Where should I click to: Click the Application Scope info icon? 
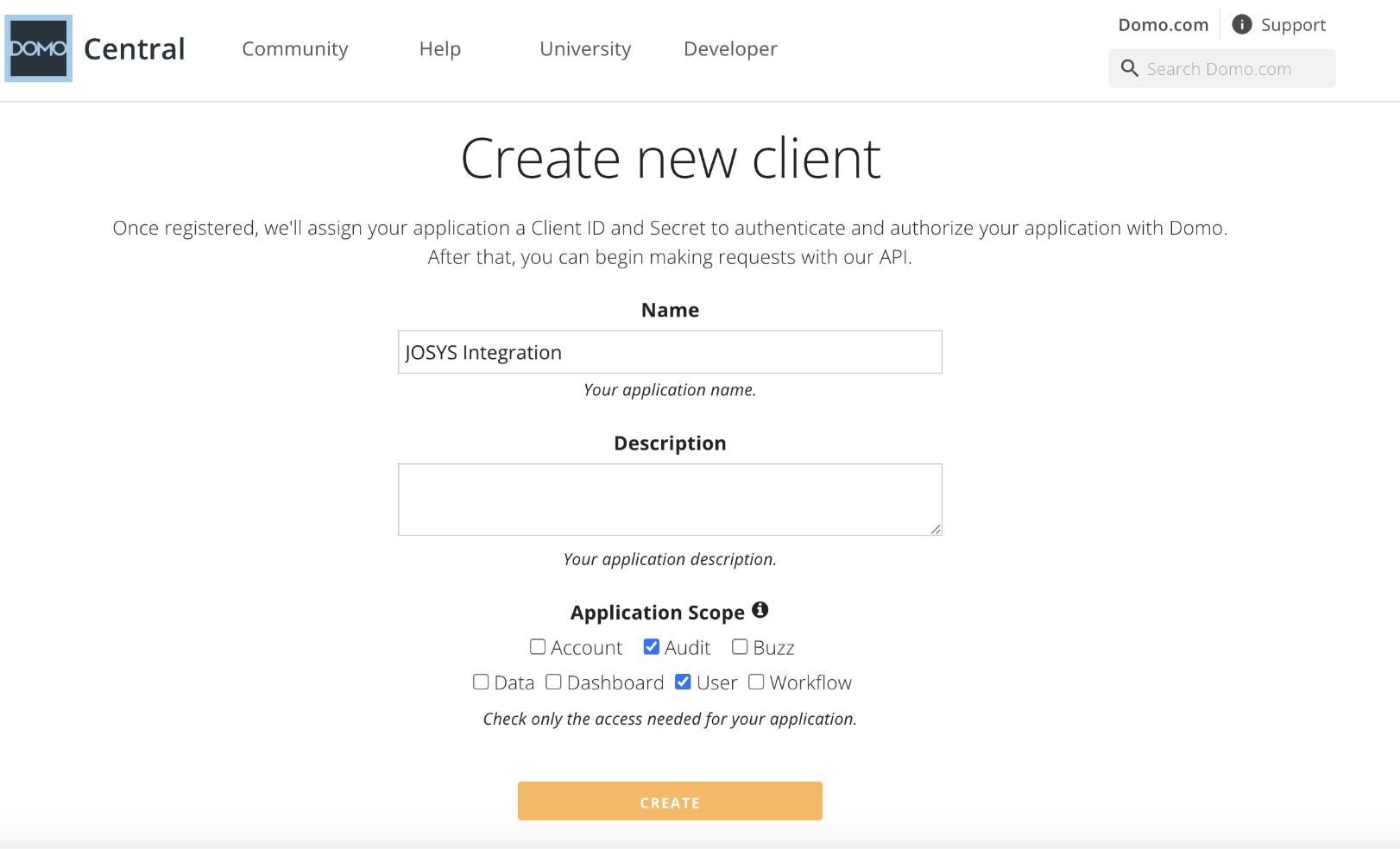pyautogui.click(x=760, y=610)
